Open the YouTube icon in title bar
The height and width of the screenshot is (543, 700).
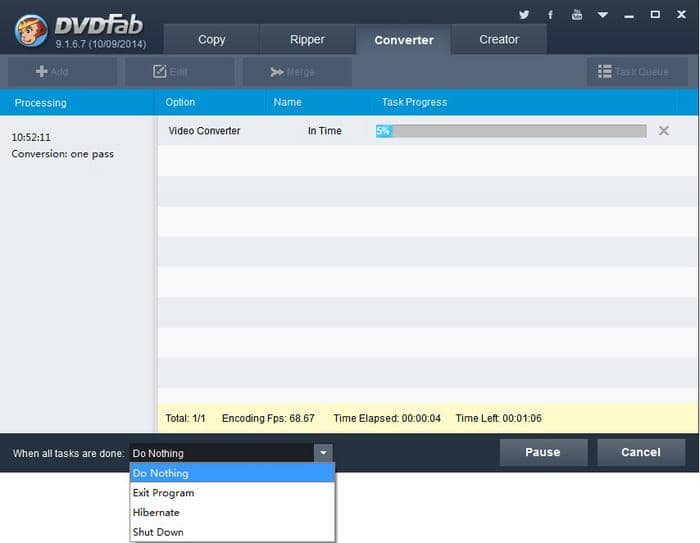pos(577,15)
